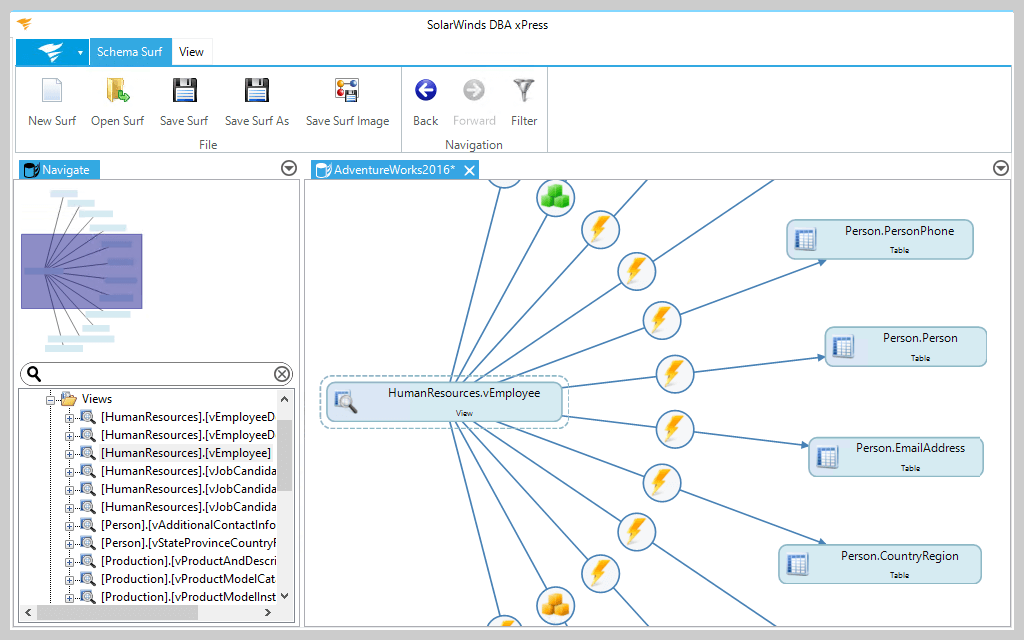
Task: Select the AdventureWorks2016 diagram tab
Action: click(395, 170)
